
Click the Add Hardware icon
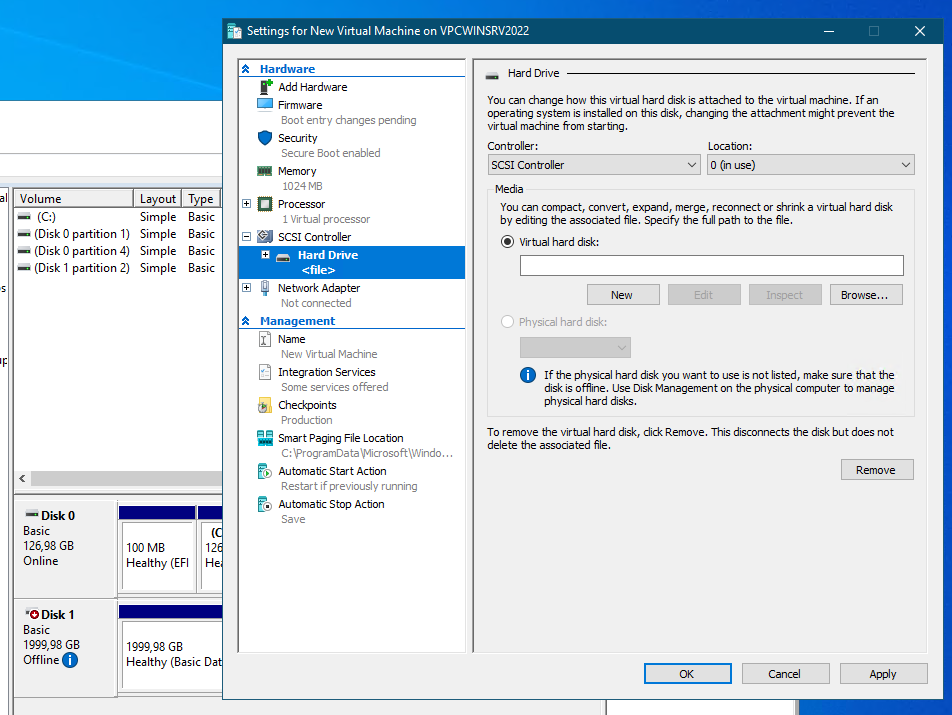point(265,87)
